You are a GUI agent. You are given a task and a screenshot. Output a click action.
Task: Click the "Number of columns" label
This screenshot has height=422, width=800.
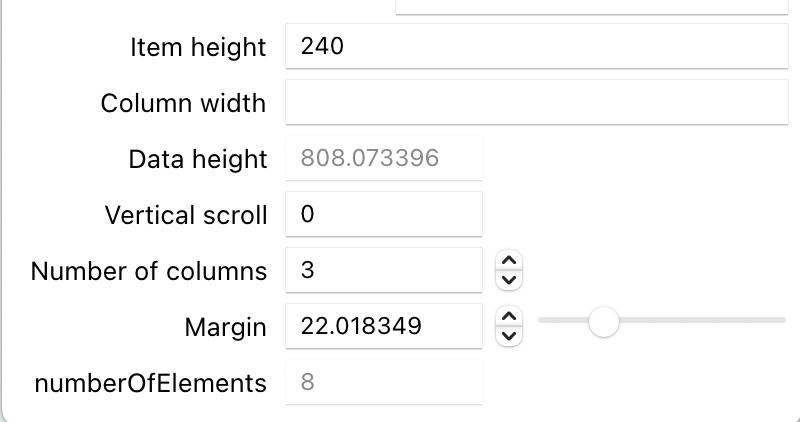(x=149, y=271)
